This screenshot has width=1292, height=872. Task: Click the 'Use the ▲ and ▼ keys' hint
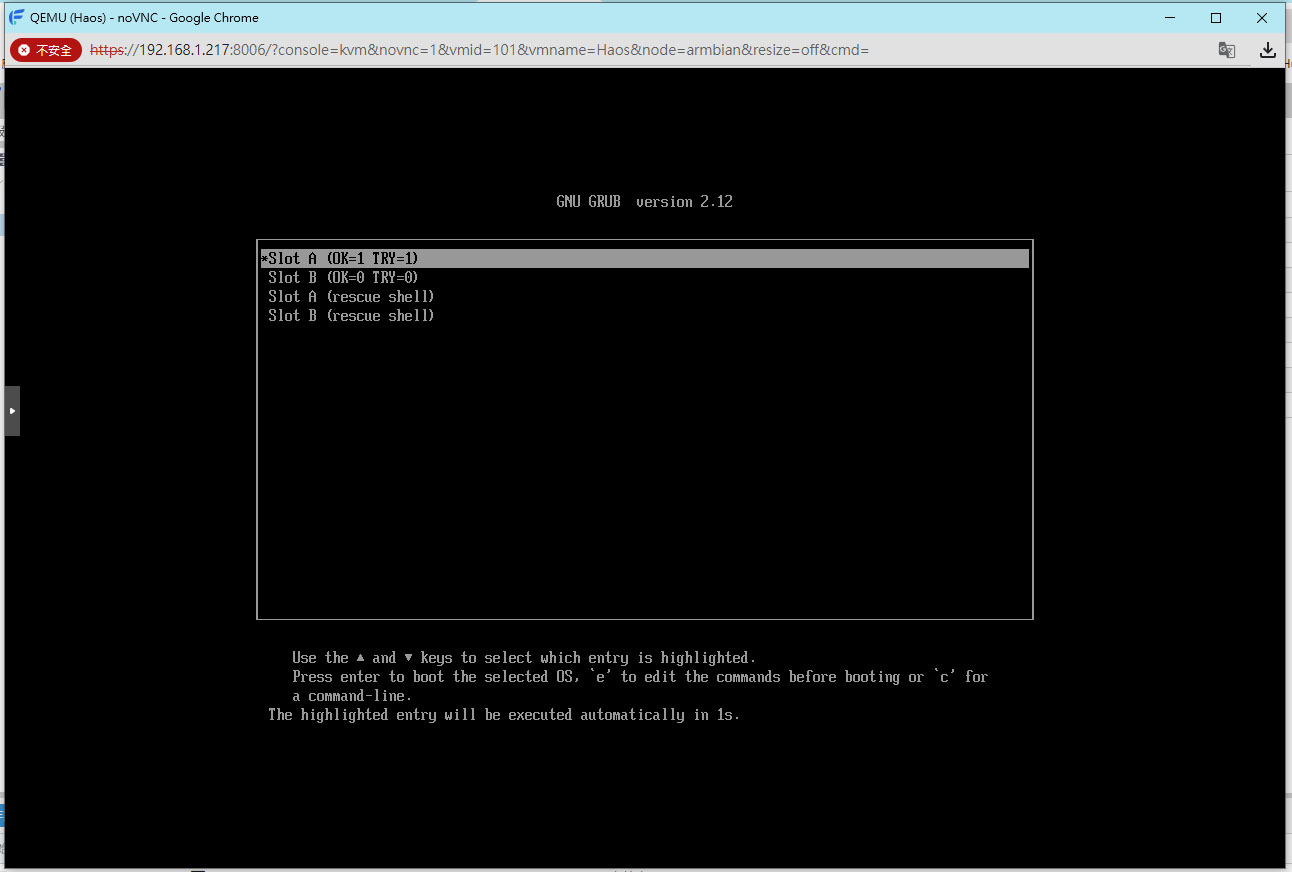click(523, 658)
